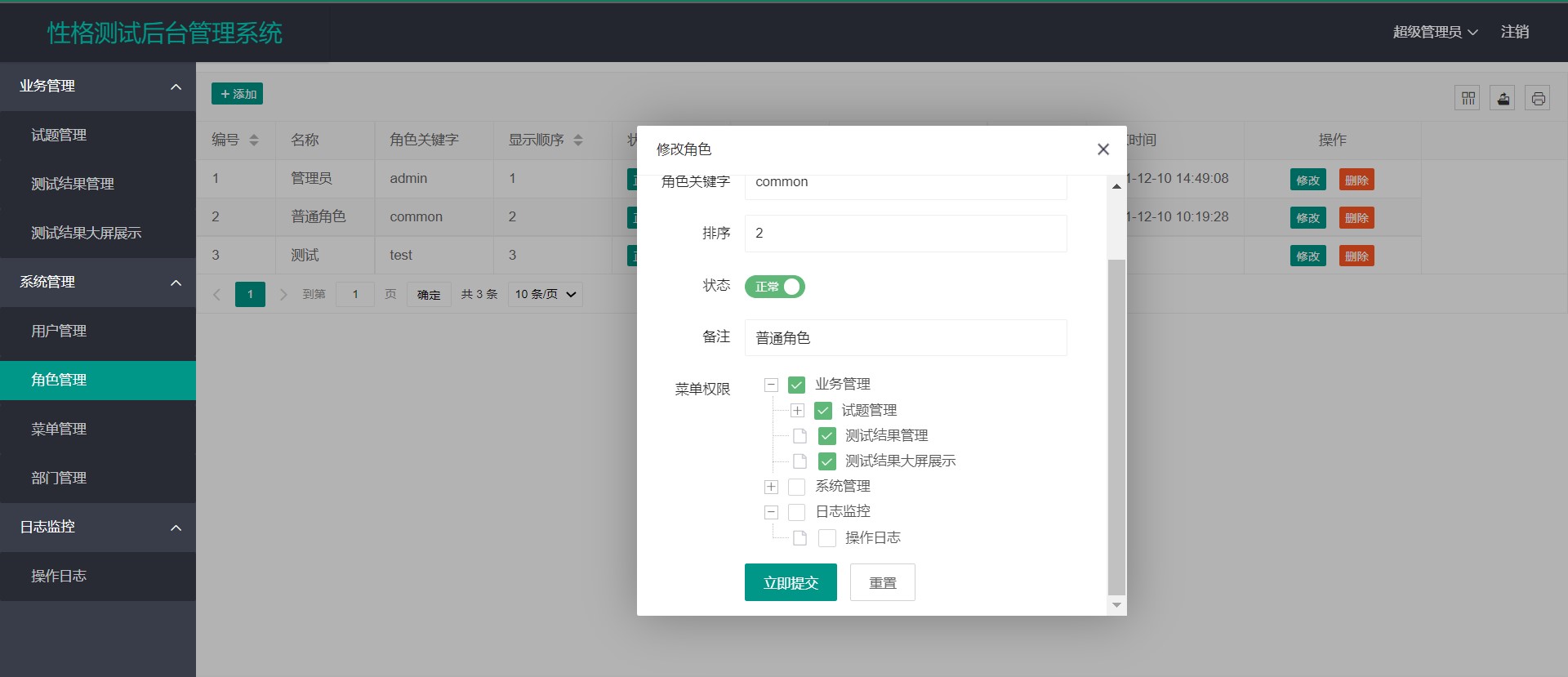Click the dialog vertical scrollbar thumb
This screenshot has width=1568, height=677.
1116,427
